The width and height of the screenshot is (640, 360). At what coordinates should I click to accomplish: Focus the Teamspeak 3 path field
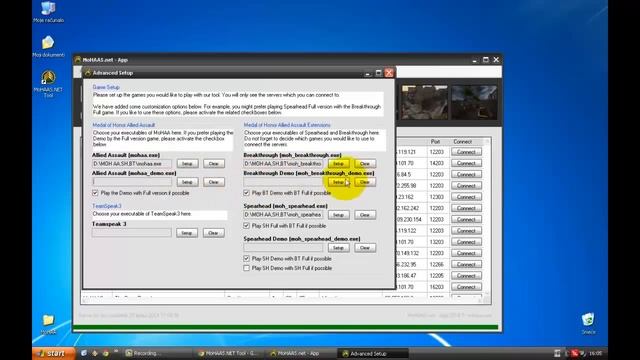coord(132,233)
